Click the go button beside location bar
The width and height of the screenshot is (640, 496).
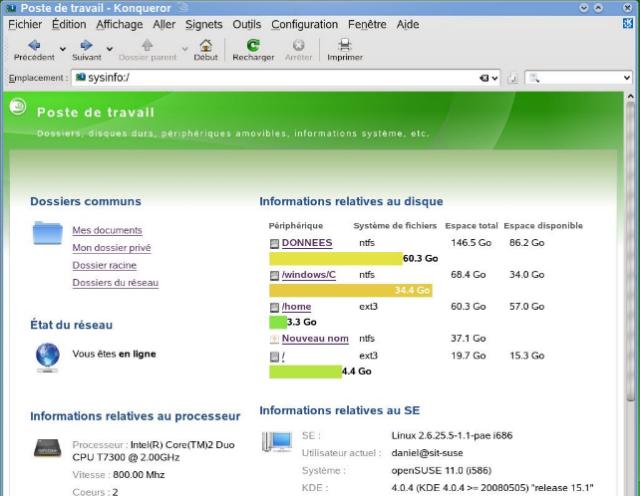click(x=513, y=78)
